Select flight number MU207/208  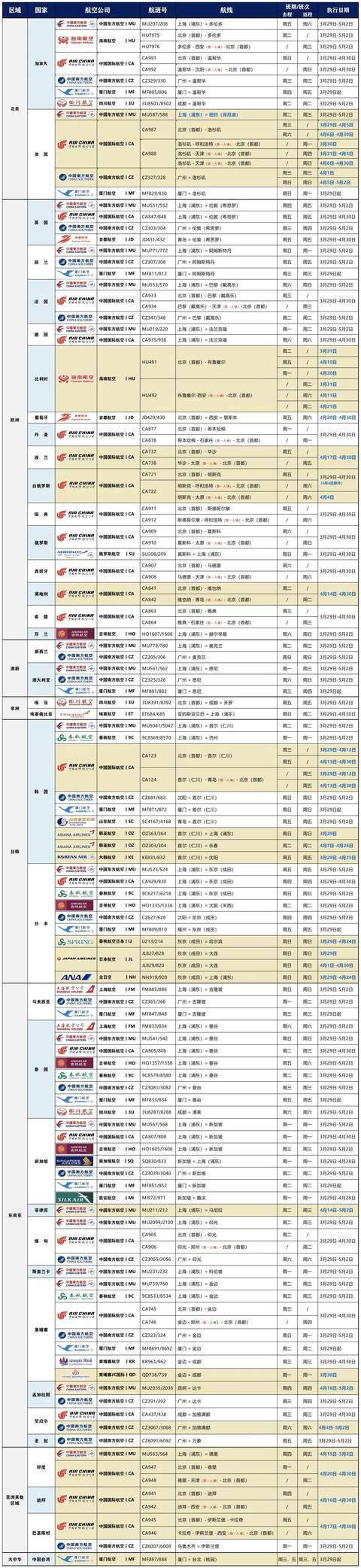click(x=156, y=24)
